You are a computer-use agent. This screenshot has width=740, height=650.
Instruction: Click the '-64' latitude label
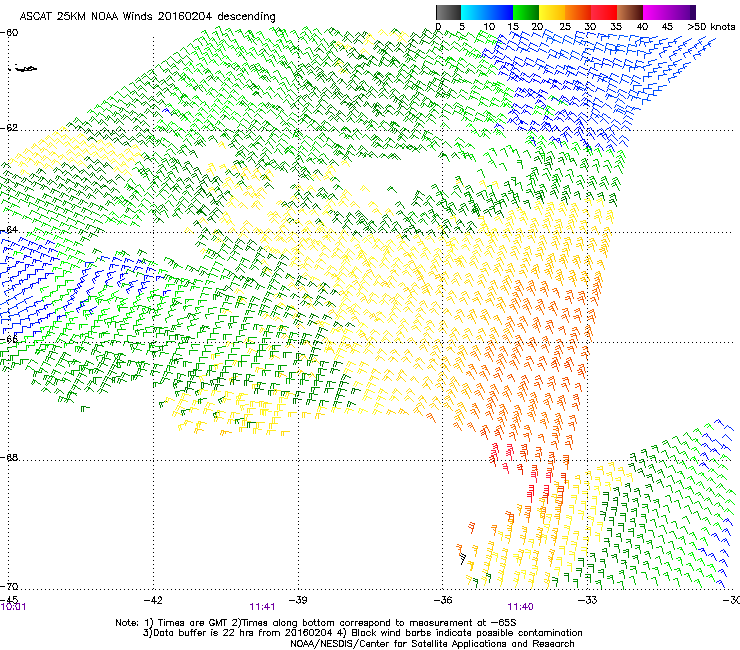pyautogui.click(x=9, y=229)
